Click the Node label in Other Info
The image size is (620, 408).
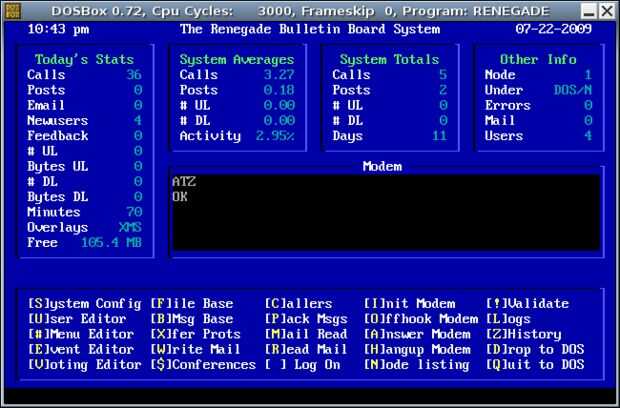(500, 75)
